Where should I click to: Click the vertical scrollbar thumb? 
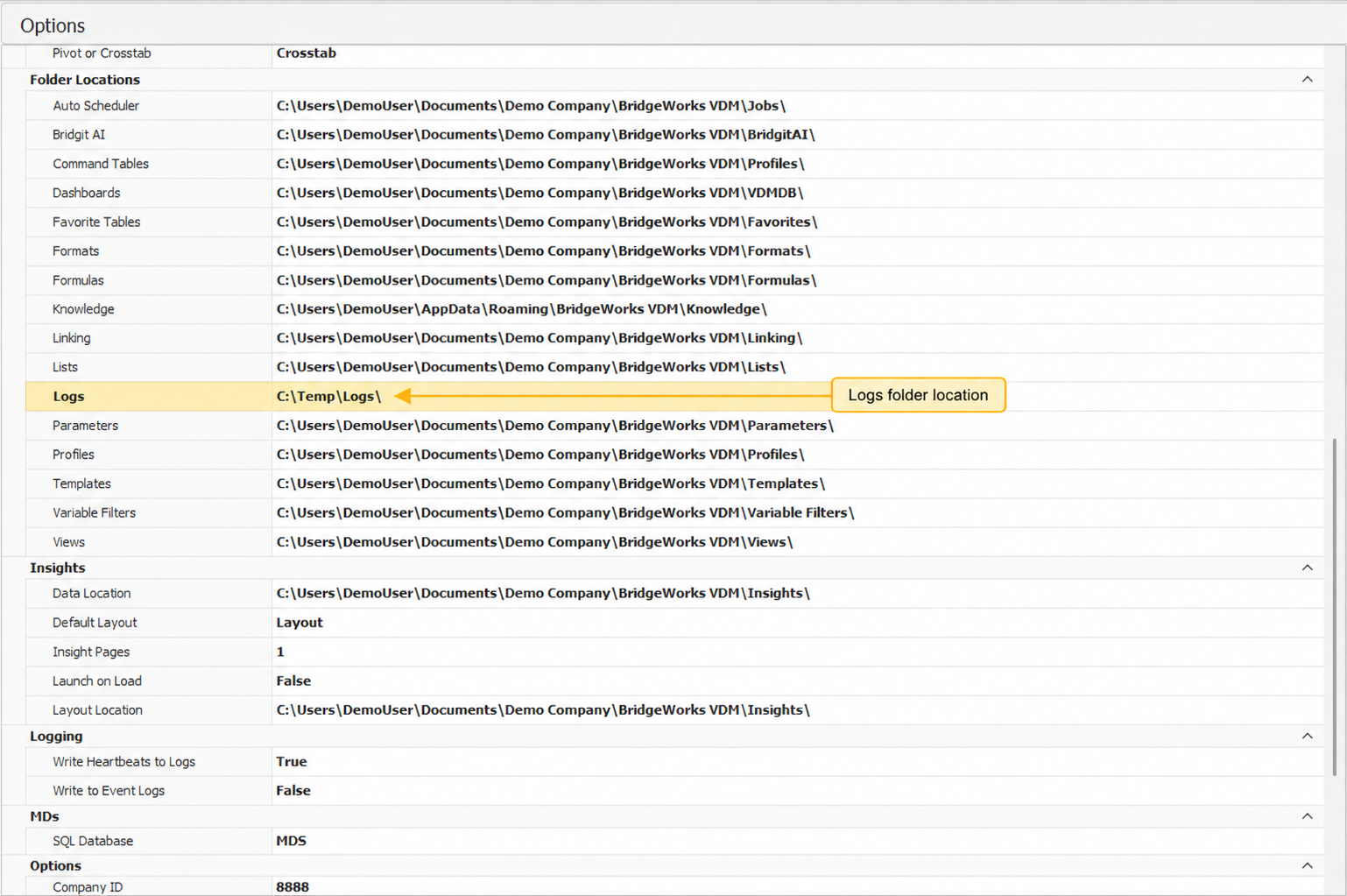tap(1335, 606)
